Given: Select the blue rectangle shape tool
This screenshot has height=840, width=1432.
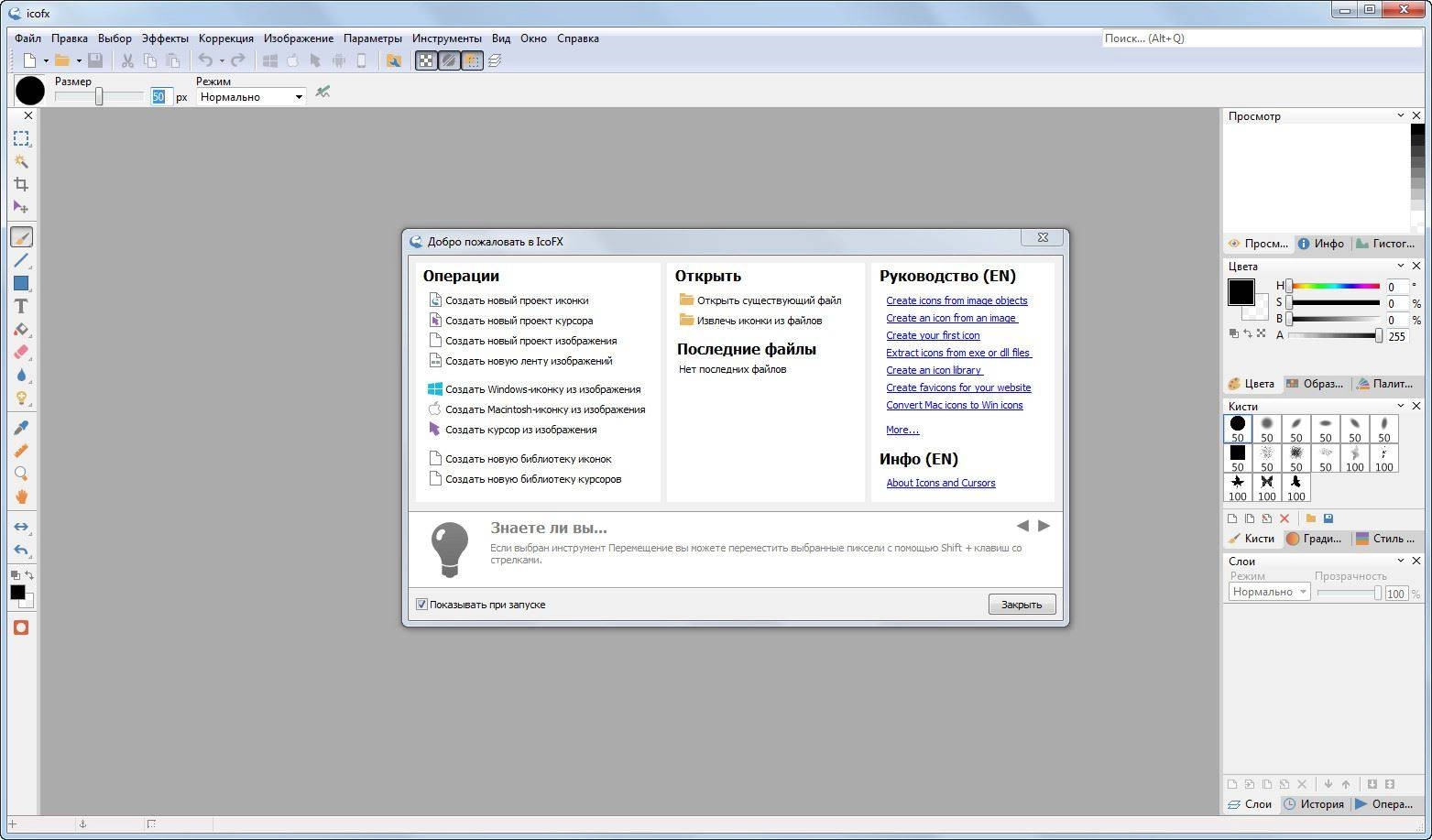Looking at the screenshot, I should tap(21, 283).
